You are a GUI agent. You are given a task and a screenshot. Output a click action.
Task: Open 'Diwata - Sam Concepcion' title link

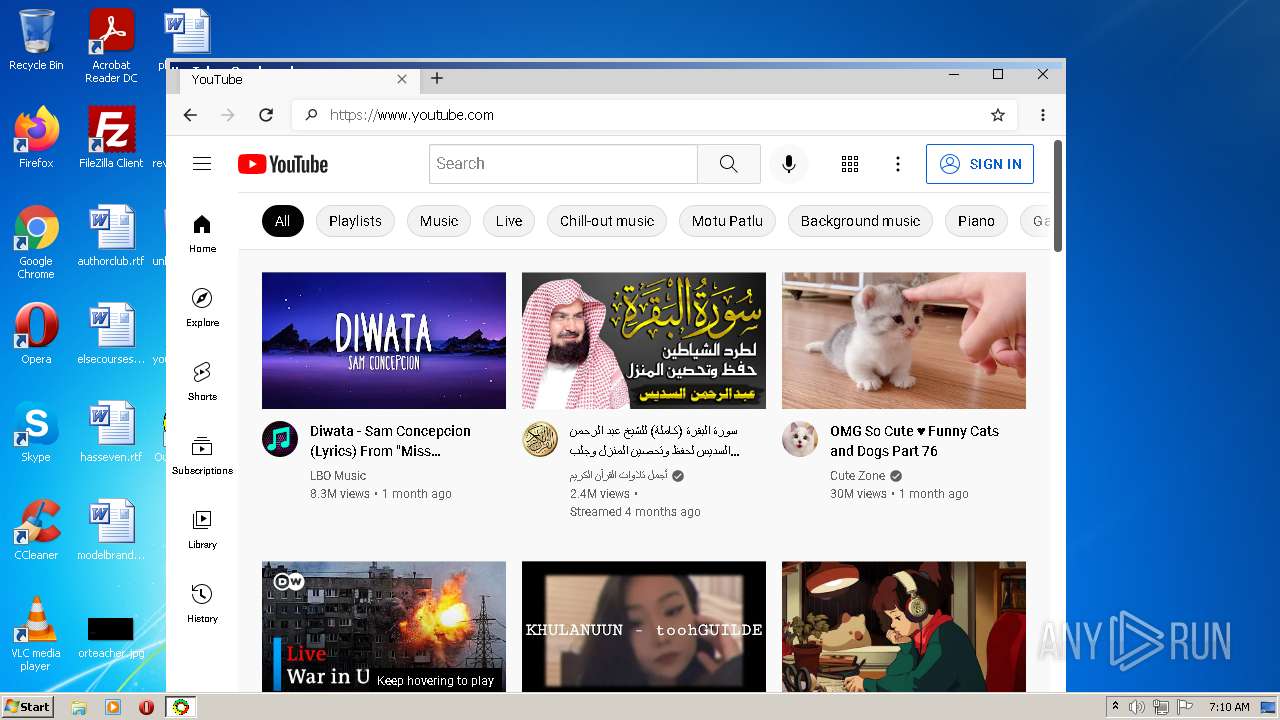coord(390,441)
